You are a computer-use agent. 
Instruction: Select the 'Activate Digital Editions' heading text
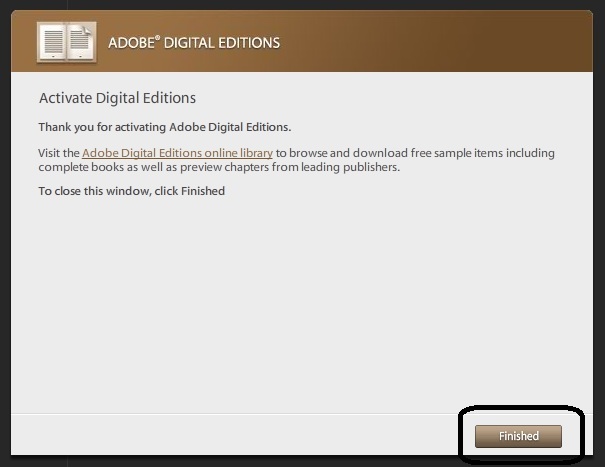tap(118, 98)
